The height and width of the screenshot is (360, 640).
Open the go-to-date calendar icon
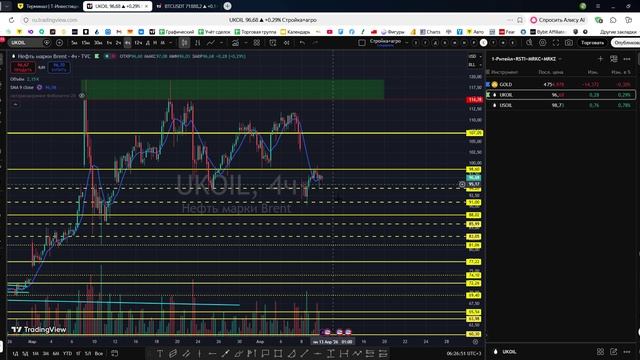pyautogui.click(x=115, y=353)
